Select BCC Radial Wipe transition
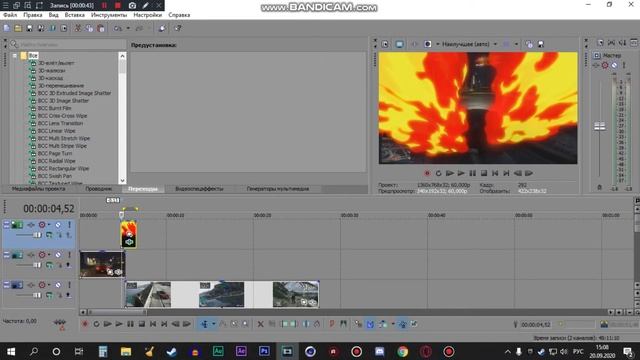Image resolution: width=640 pixels, height=360 pixels. coord(56,161)
